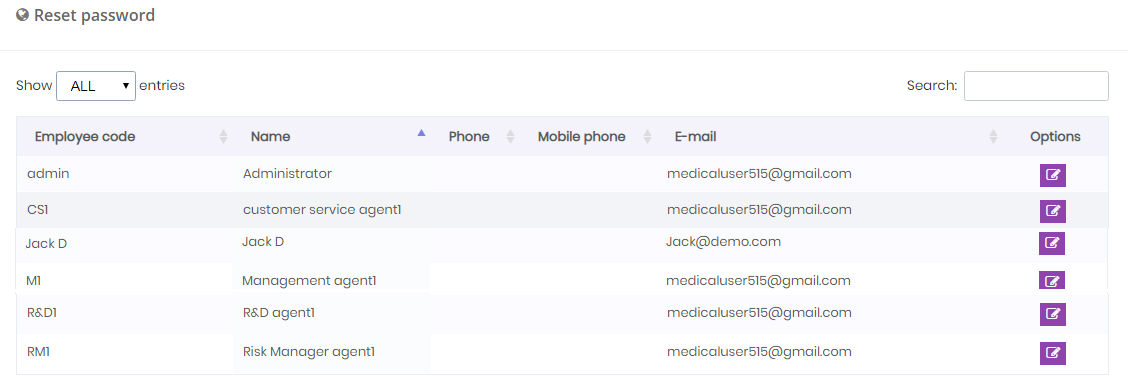The height and width of the screenshot is (383, 1128).
Task: Click edit icon for R&D agent1 row
Action: (x=1052, y=315)
